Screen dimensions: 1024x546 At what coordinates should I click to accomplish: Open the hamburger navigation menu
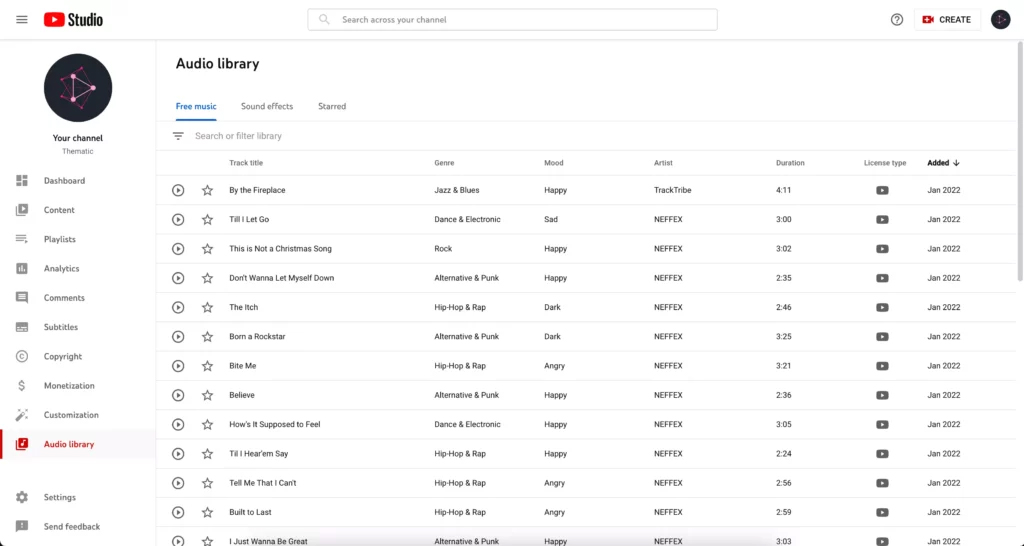pos(22,19)
